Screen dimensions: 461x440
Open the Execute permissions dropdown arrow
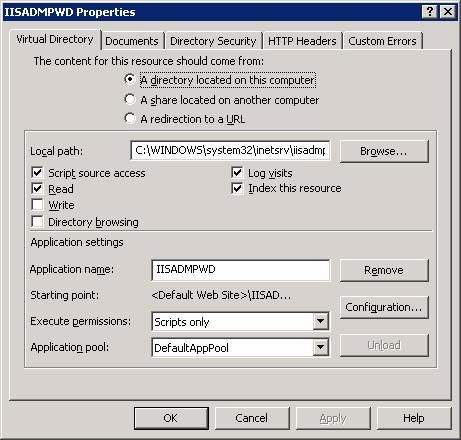321,322
